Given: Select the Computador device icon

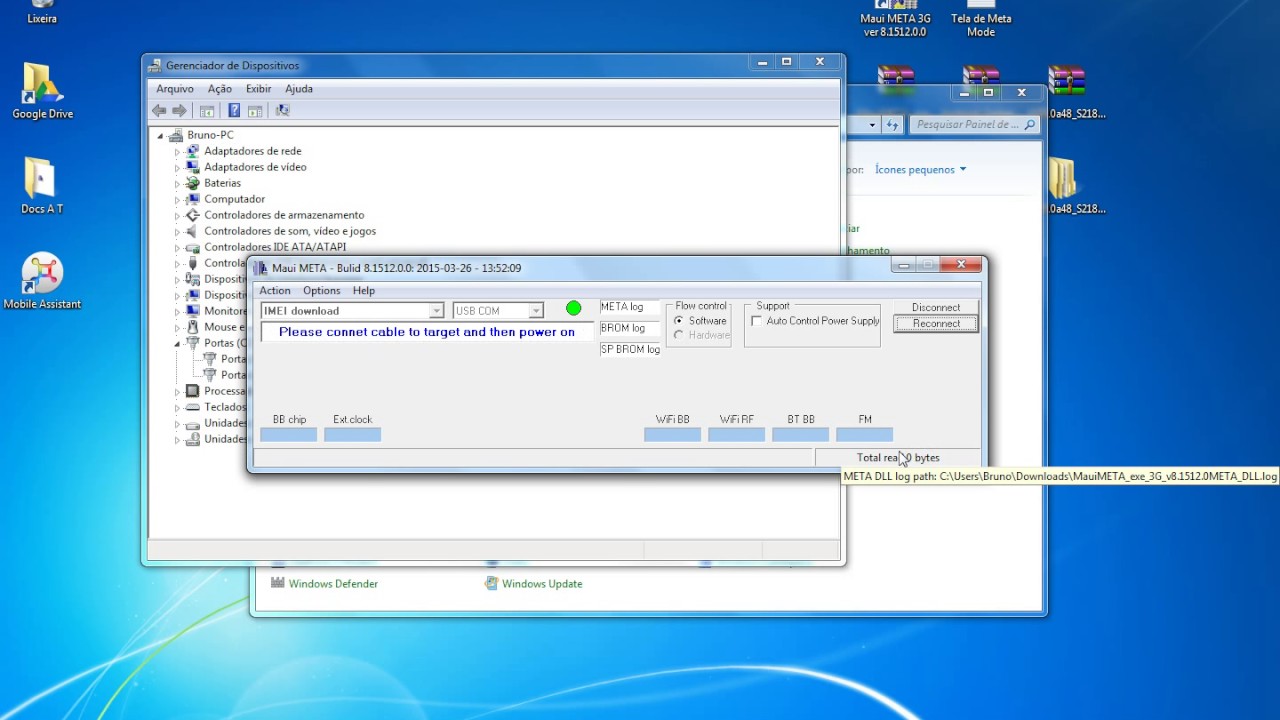Looking at the screenshot, I should (x=193, y=199).
